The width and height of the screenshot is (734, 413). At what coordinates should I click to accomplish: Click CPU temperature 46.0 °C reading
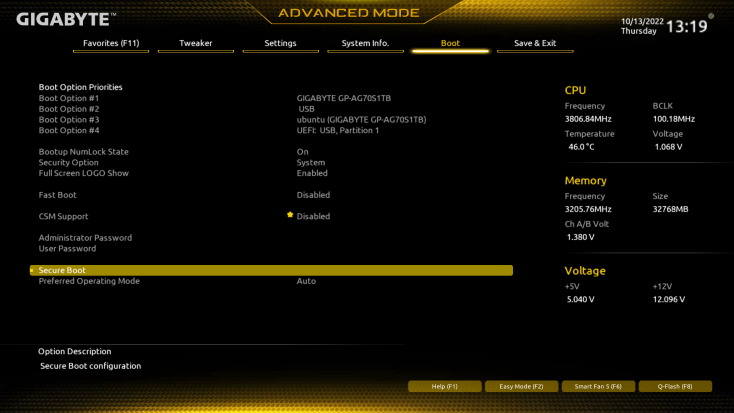[x=581, y=147]
